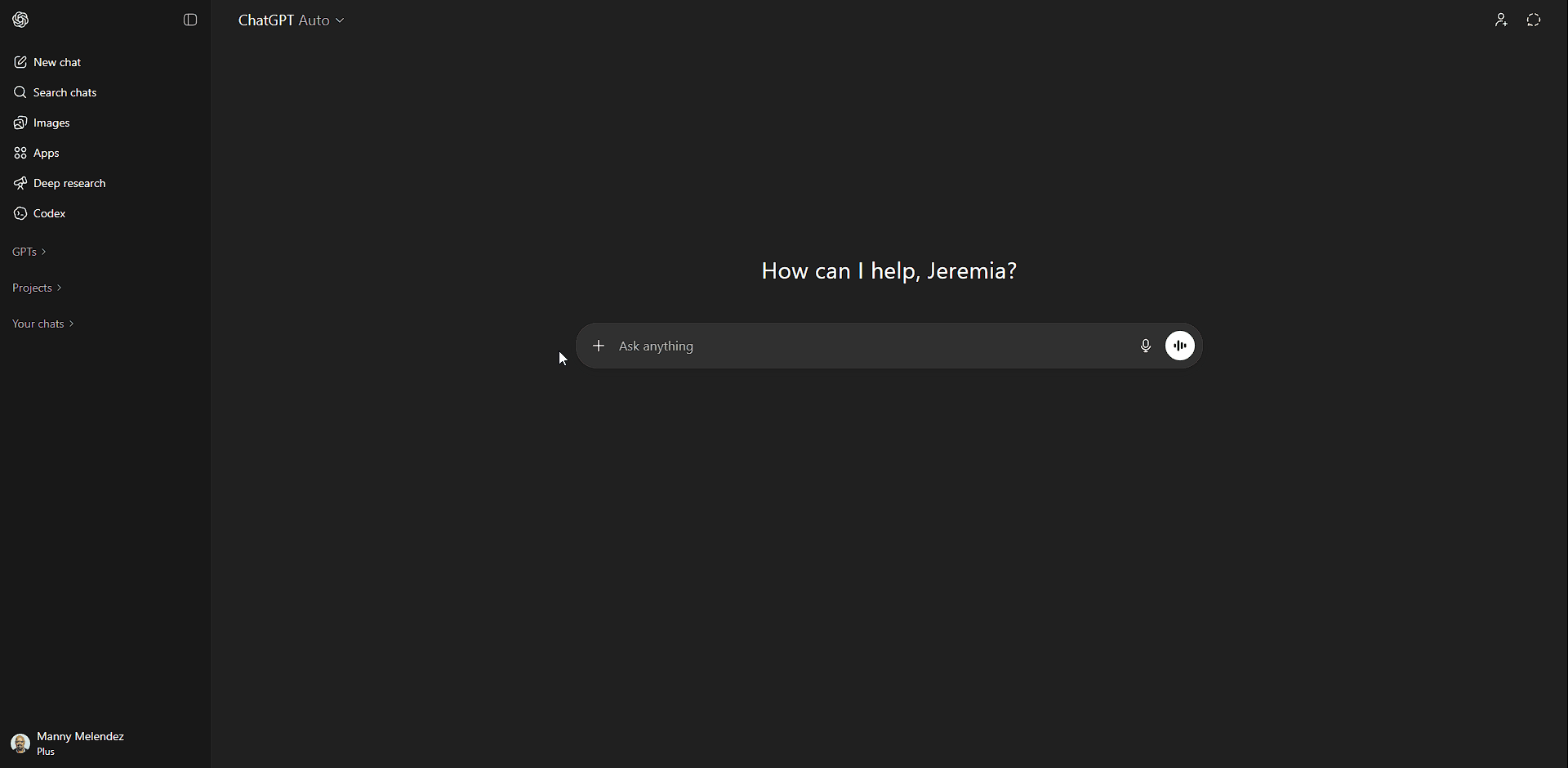Click the invite people icon at top right

(1501, 20)
